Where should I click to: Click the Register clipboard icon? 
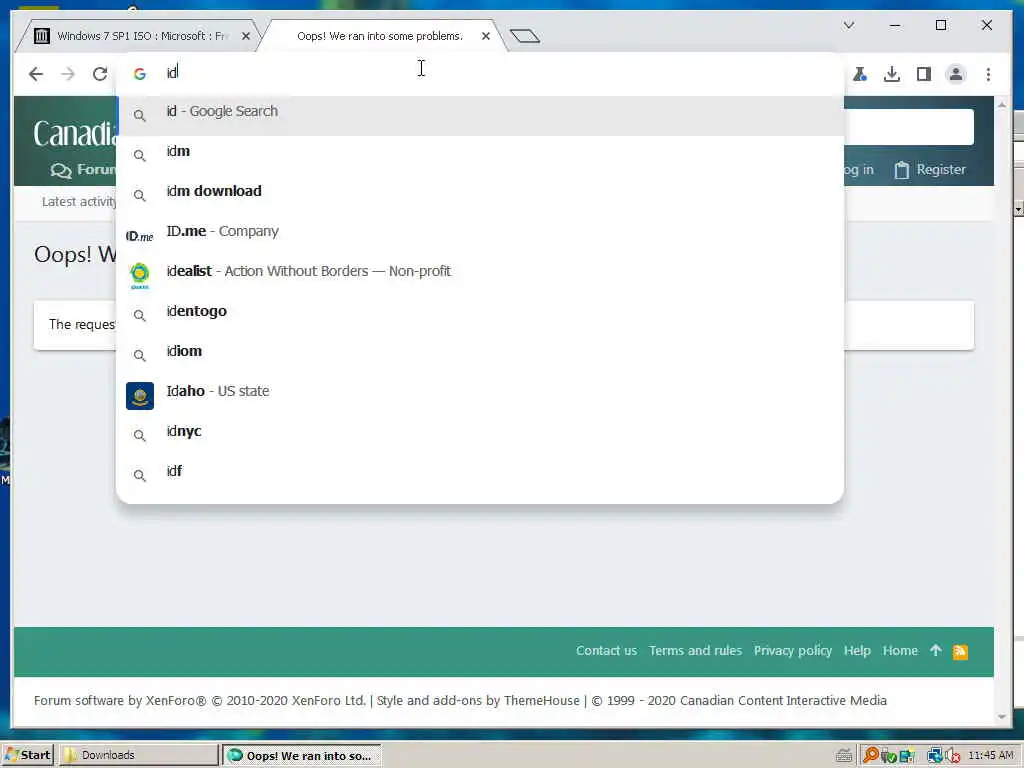(x=902, y=170)
